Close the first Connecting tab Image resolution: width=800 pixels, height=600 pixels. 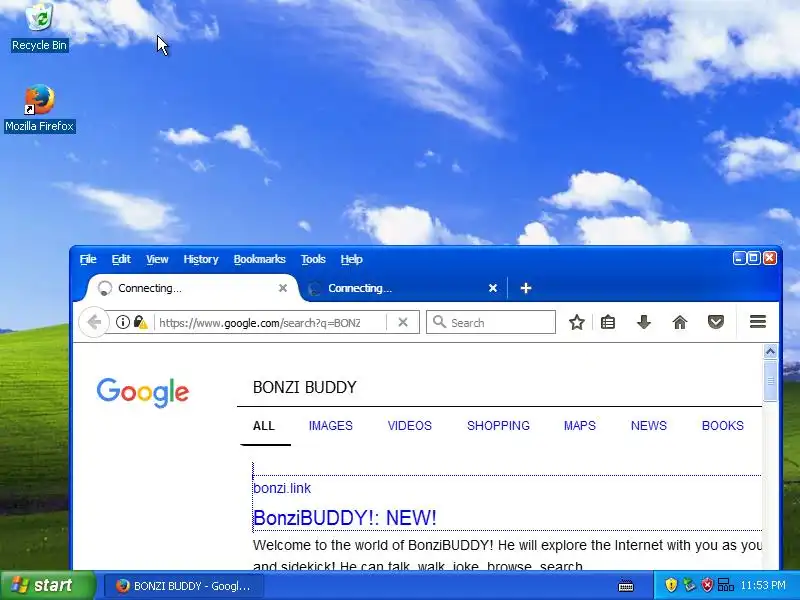283,288
